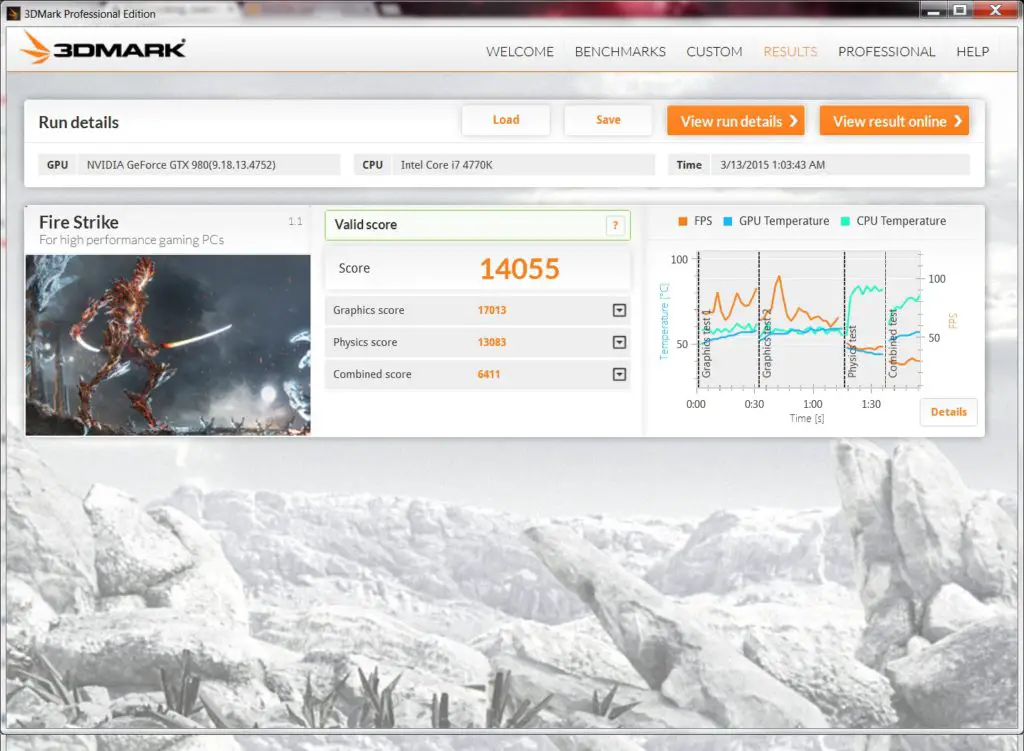This screenshot has width=1024, height=751.
Task: Open the Professional tab
Action: [887, 52]
